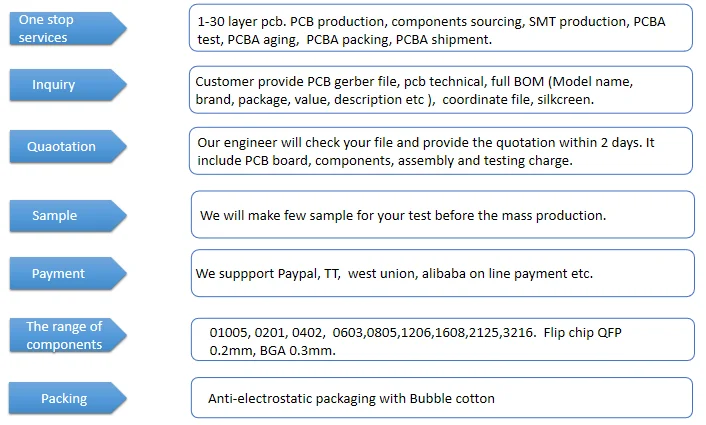Select the Sample arrow label
The width and height of the screenshot is (706, 425).
[54, 215]
